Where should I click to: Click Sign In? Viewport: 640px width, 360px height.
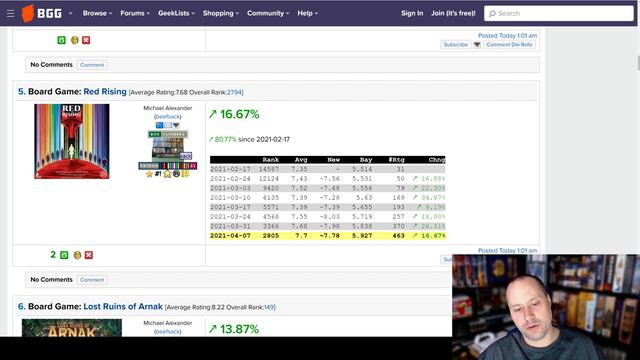(x=412, y=13)
